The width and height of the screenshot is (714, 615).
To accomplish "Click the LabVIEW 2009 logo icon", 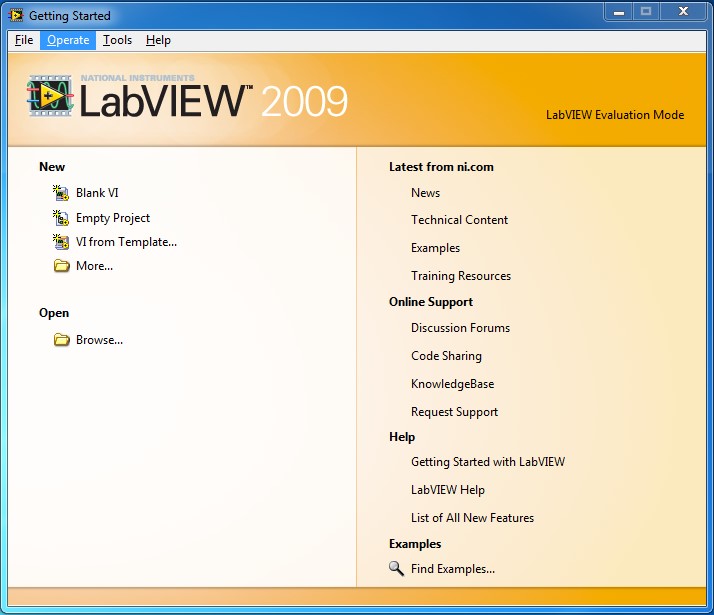I will [x=50, y=96].
